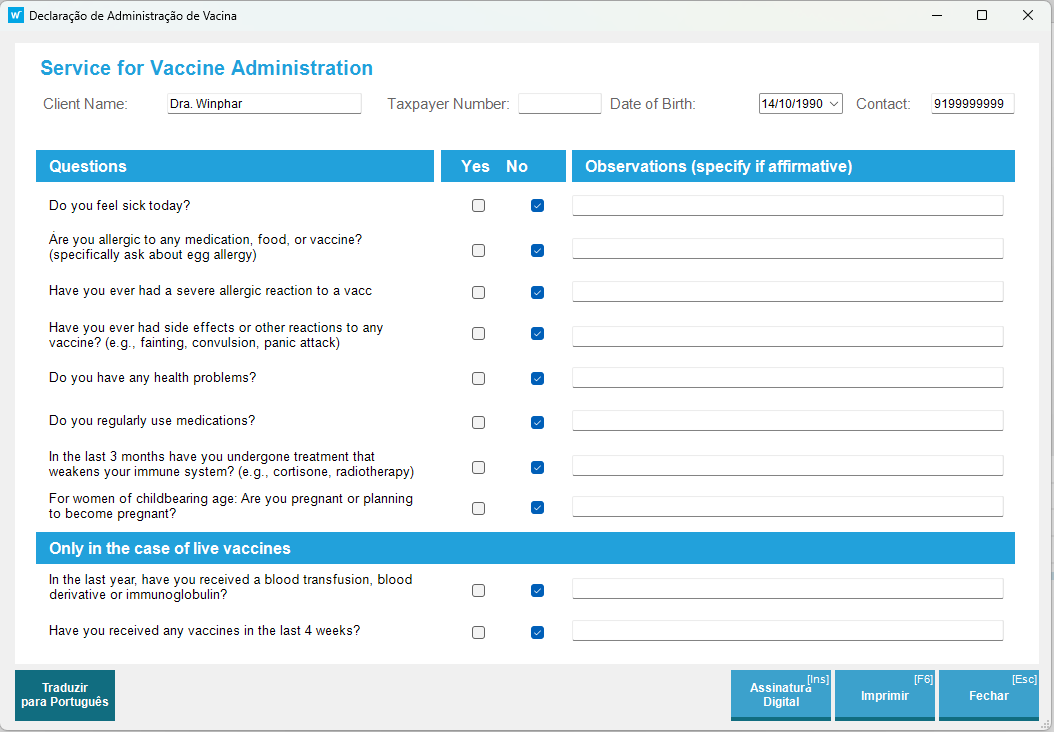The height and width of the screenshot is (732, 1054).
Task: Select the Contact phone number field
Action: (x=972, y=104)
